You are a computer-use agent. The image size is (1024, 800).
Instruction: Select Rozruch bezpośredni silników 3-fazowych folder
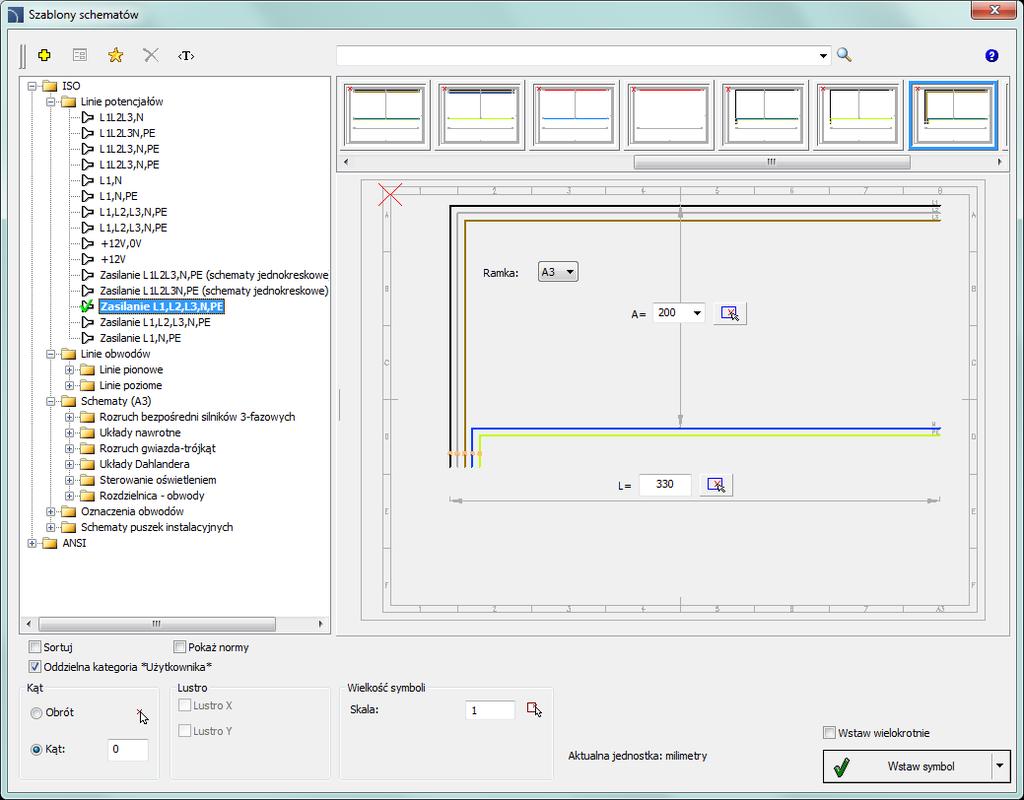click(x=197, y=417)
